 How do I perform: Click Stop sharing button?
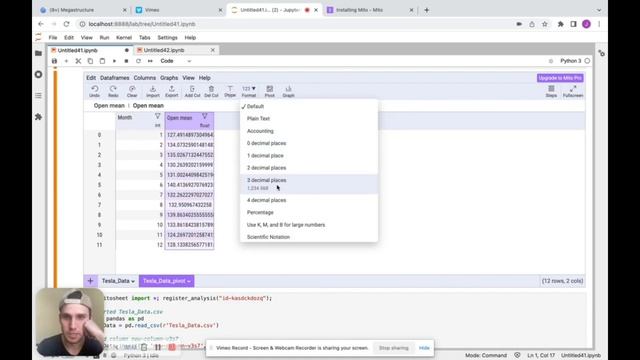point(393,348)
